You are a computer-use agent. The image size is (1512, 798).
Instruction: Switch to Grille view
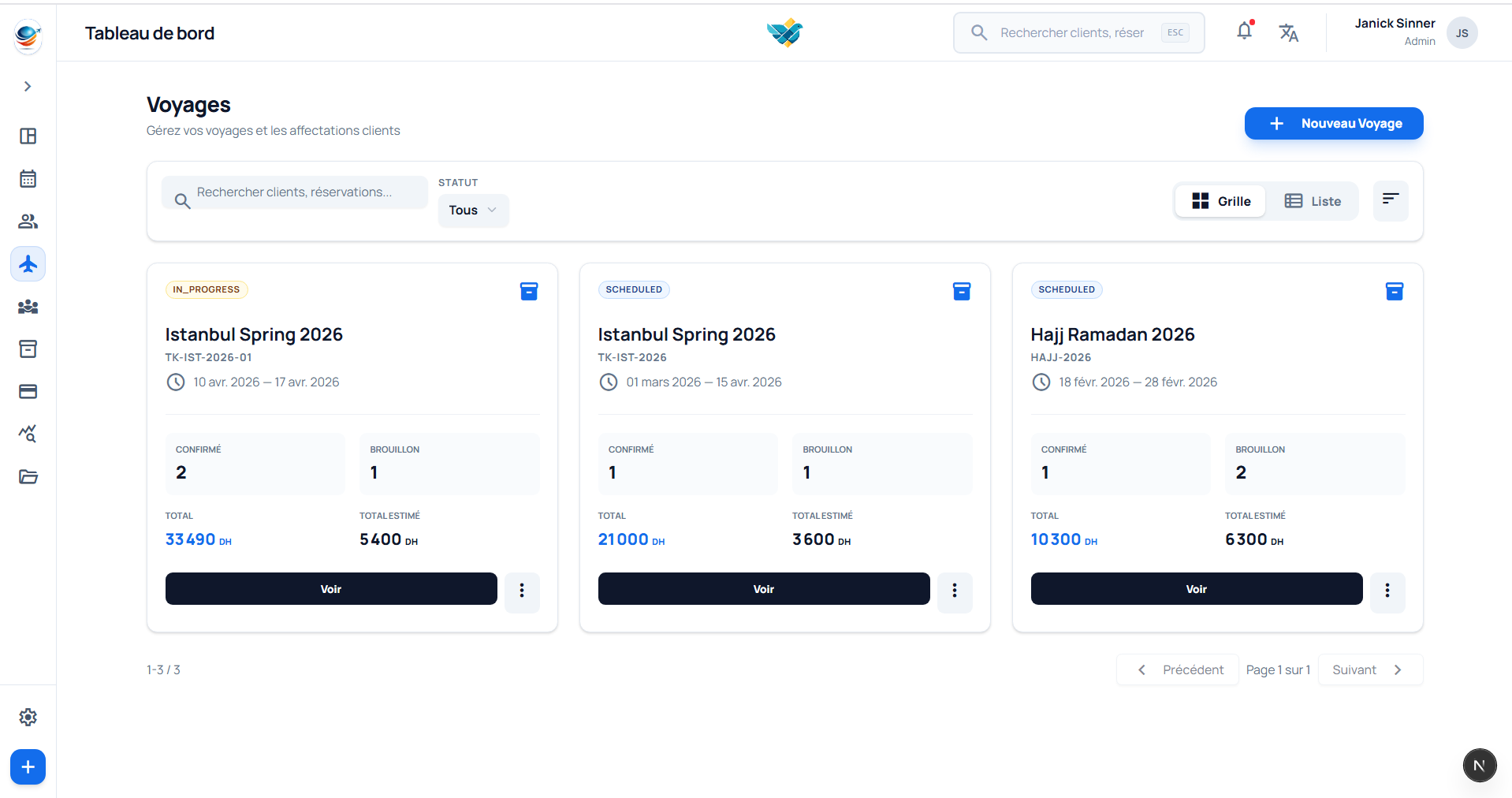[1220, 201]
